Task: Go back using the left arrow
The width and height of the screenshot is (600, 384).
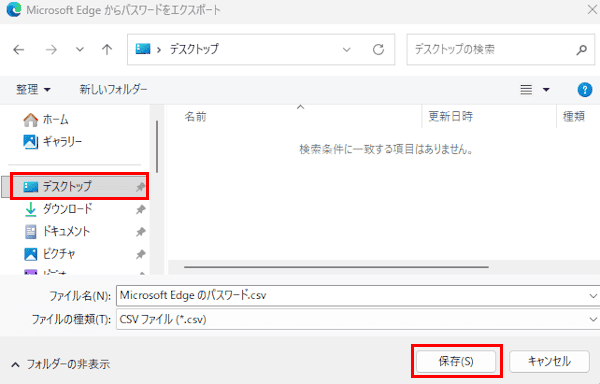Action: (x=19, y=49)
